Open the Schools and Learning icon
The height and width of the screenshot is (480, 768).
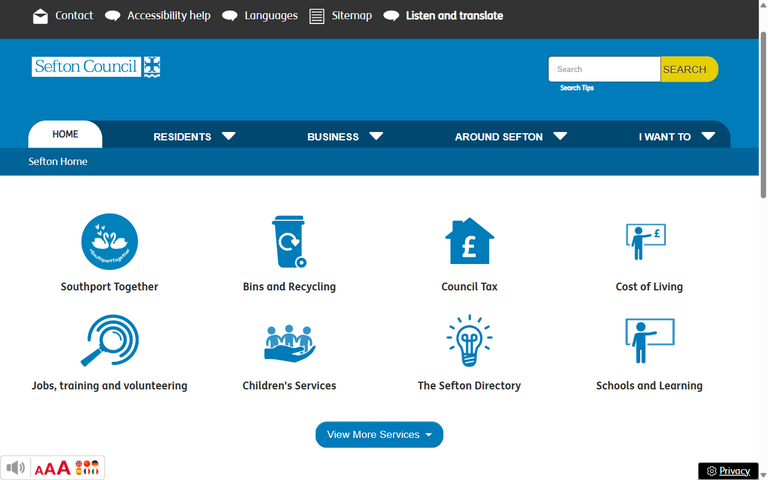648,341
